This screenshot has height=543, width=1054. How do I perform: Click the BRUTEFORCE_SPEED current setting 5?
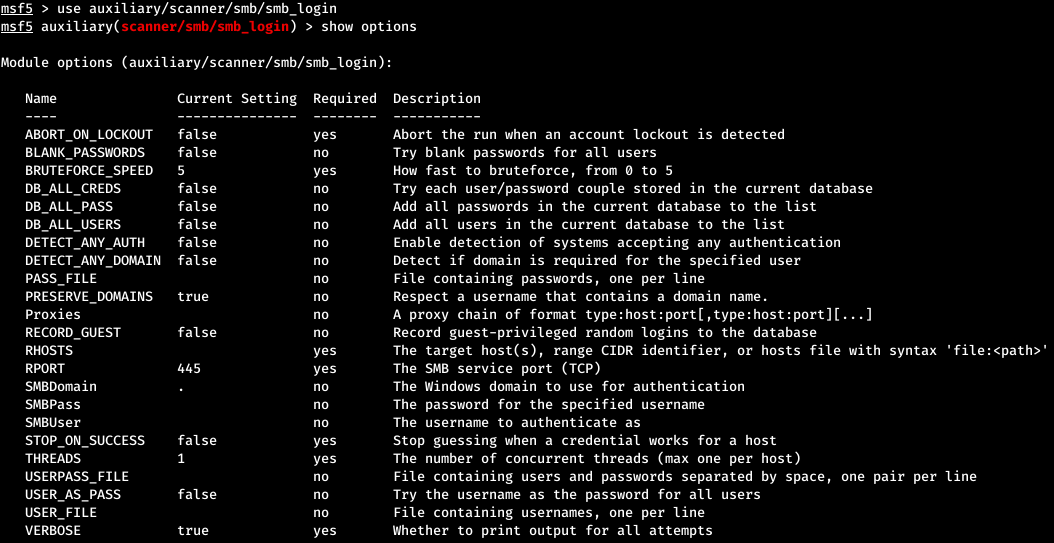(x=181, y=171)
